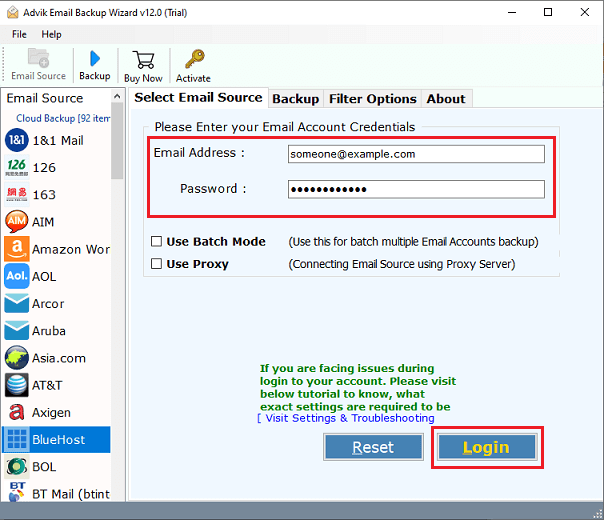Click the Reset button
604x520 pixels.
(x=373, y=448)
